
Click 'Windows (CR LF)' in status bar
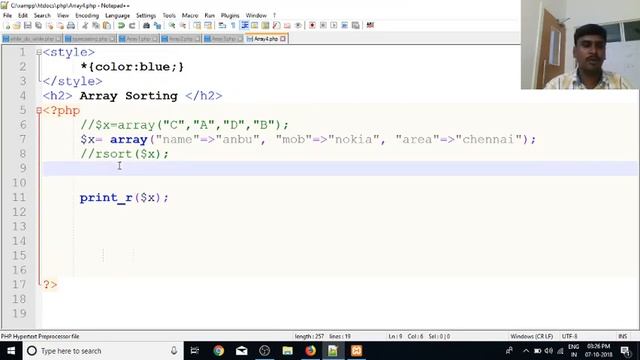[x=531, y=336]
